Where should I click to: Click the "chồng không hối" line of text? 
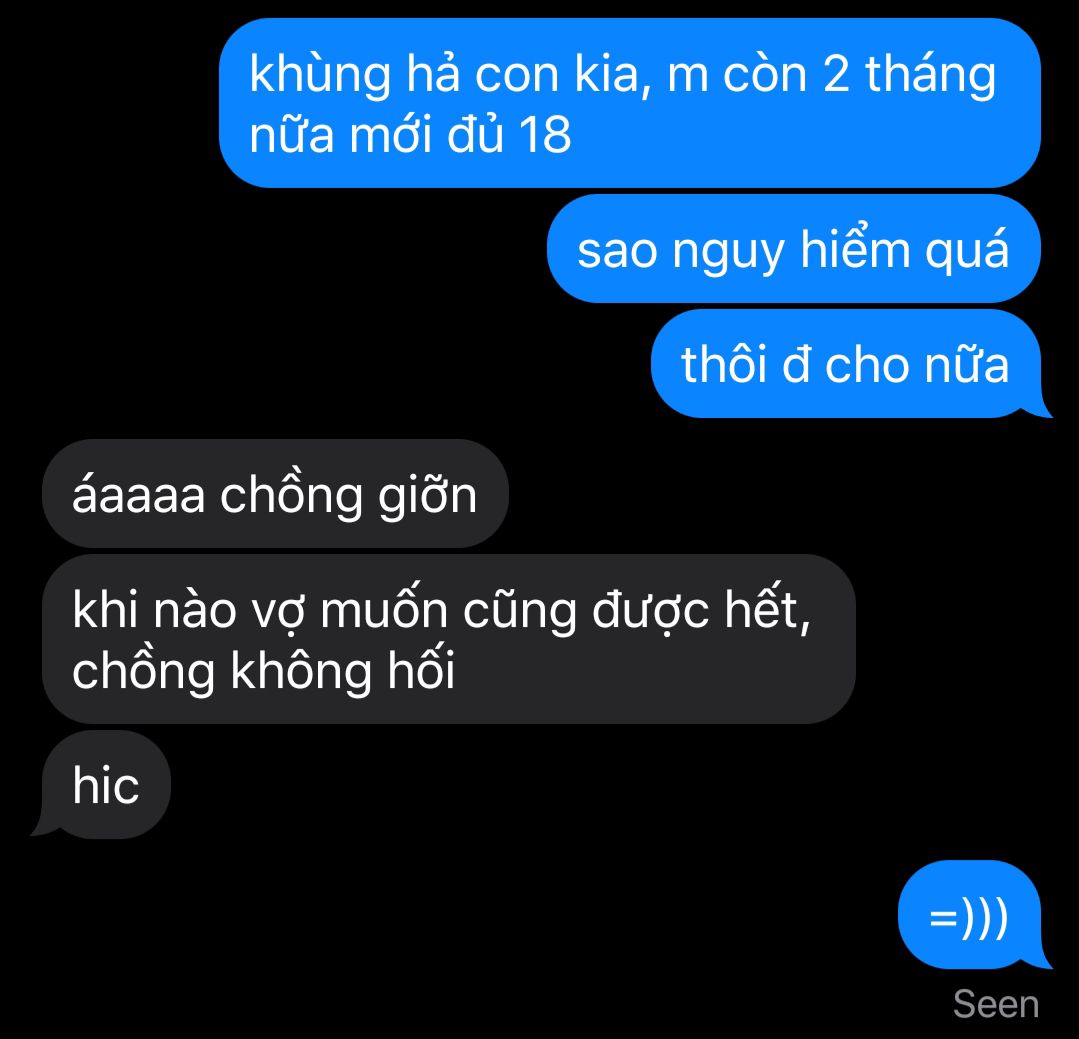click(264, 670)
